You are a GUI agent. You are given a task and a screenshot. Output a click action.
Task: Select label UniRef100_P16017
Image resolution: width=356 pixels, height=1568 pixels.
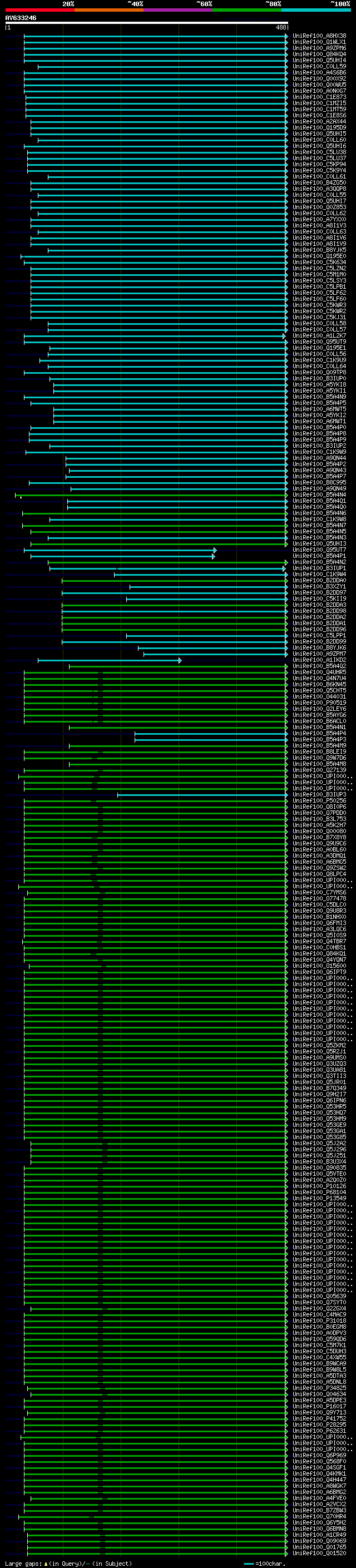pyautogui.click(x=319, y=1406)
